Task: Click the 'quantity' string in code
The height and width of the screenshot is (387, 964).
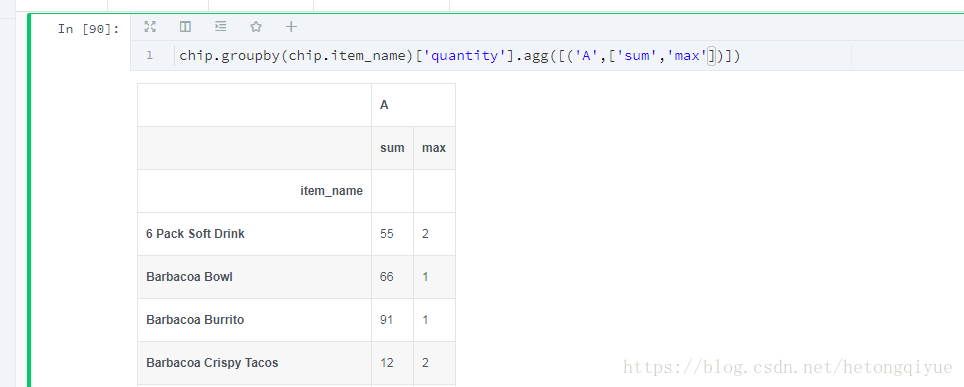Action: 465,56
